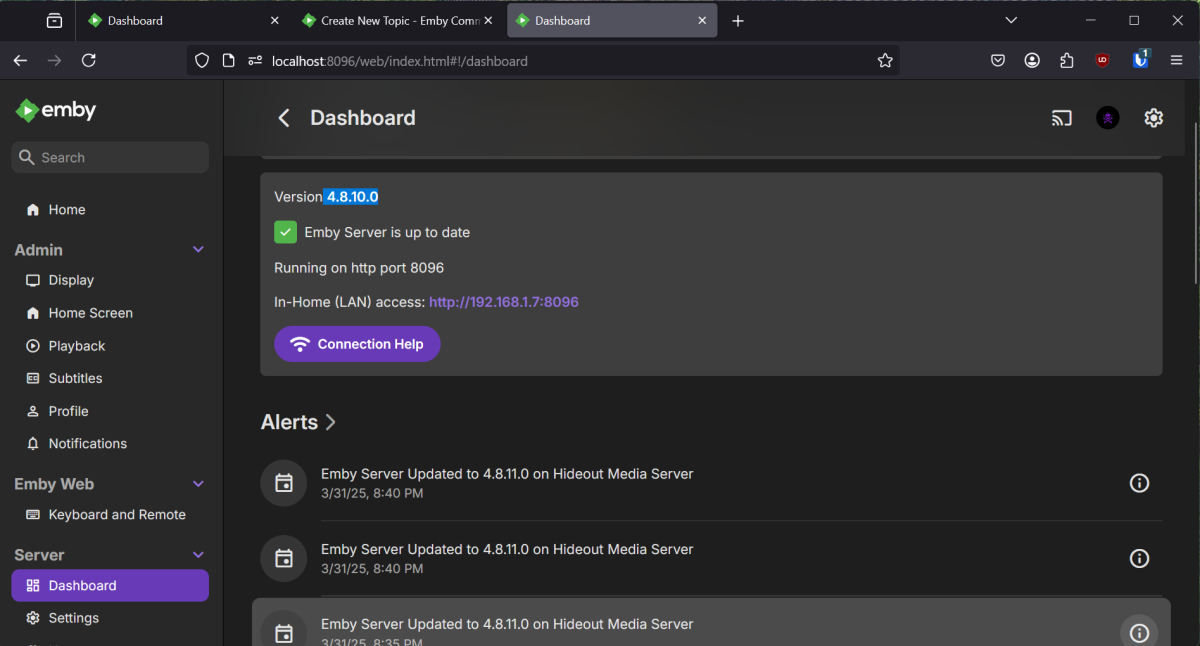Image resolution: width=1200 pixels, height=646 pixels.
Task: Open Keyboard and Remote in the sidebar
Action: [110, 515]
